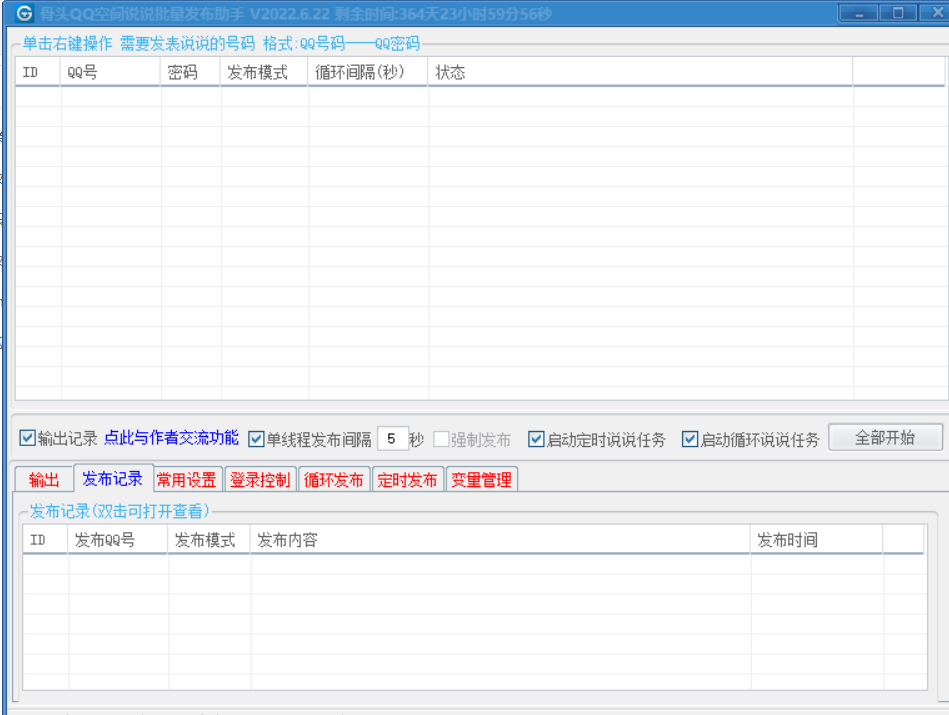Screen dimensions: 949x715
Task: Toggle 启动循环说说任务 checkbox
Action: (x=690, y=439)
